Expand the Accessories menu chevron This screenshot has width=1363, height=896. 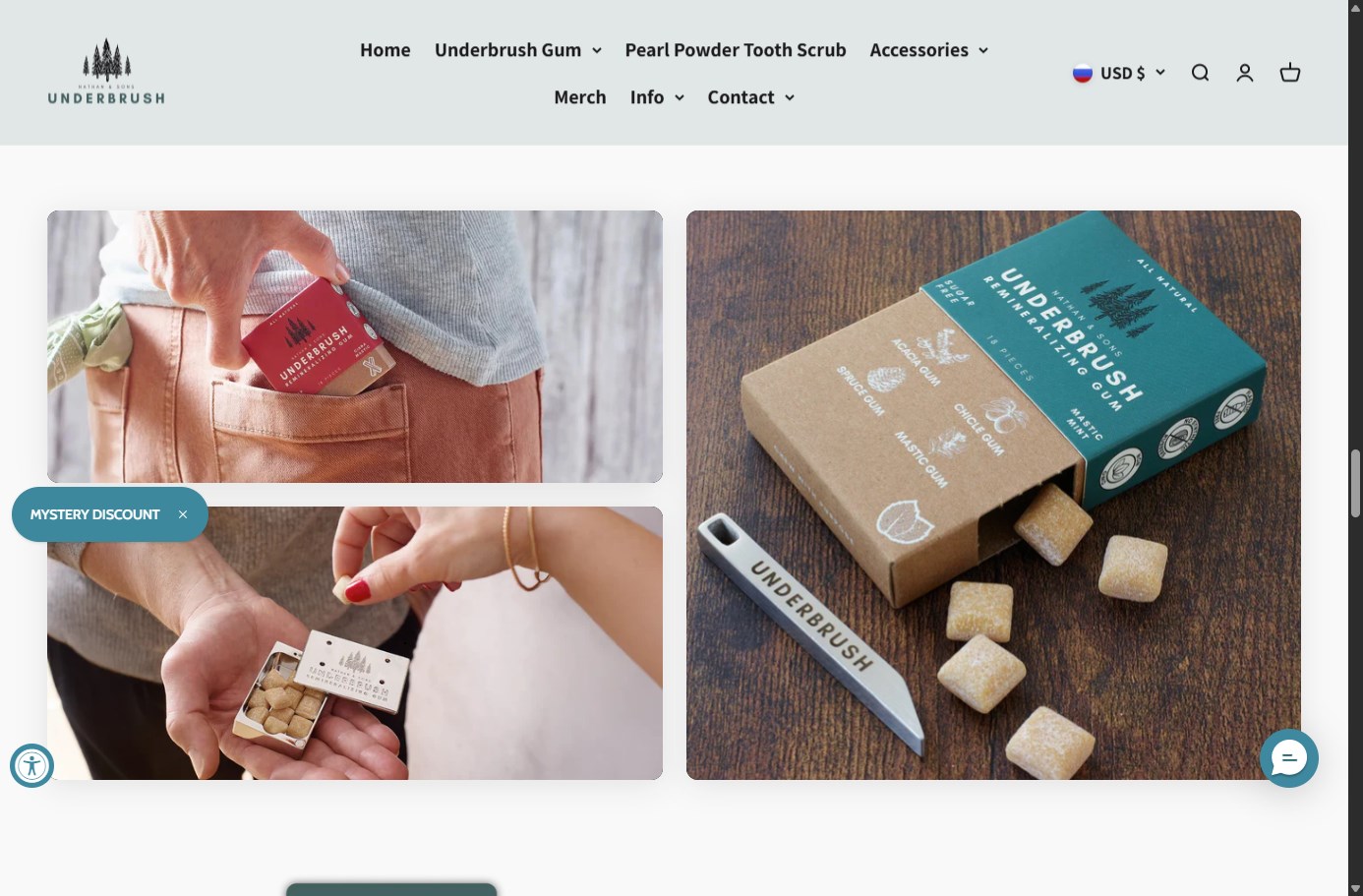coord(982,50)
